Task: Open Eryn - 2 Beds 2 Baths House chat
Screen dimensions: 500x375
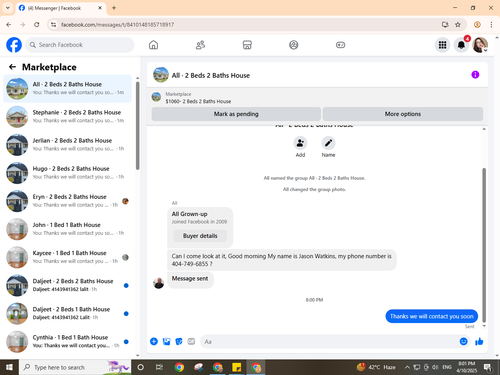Action: click(x=67, y=201)
